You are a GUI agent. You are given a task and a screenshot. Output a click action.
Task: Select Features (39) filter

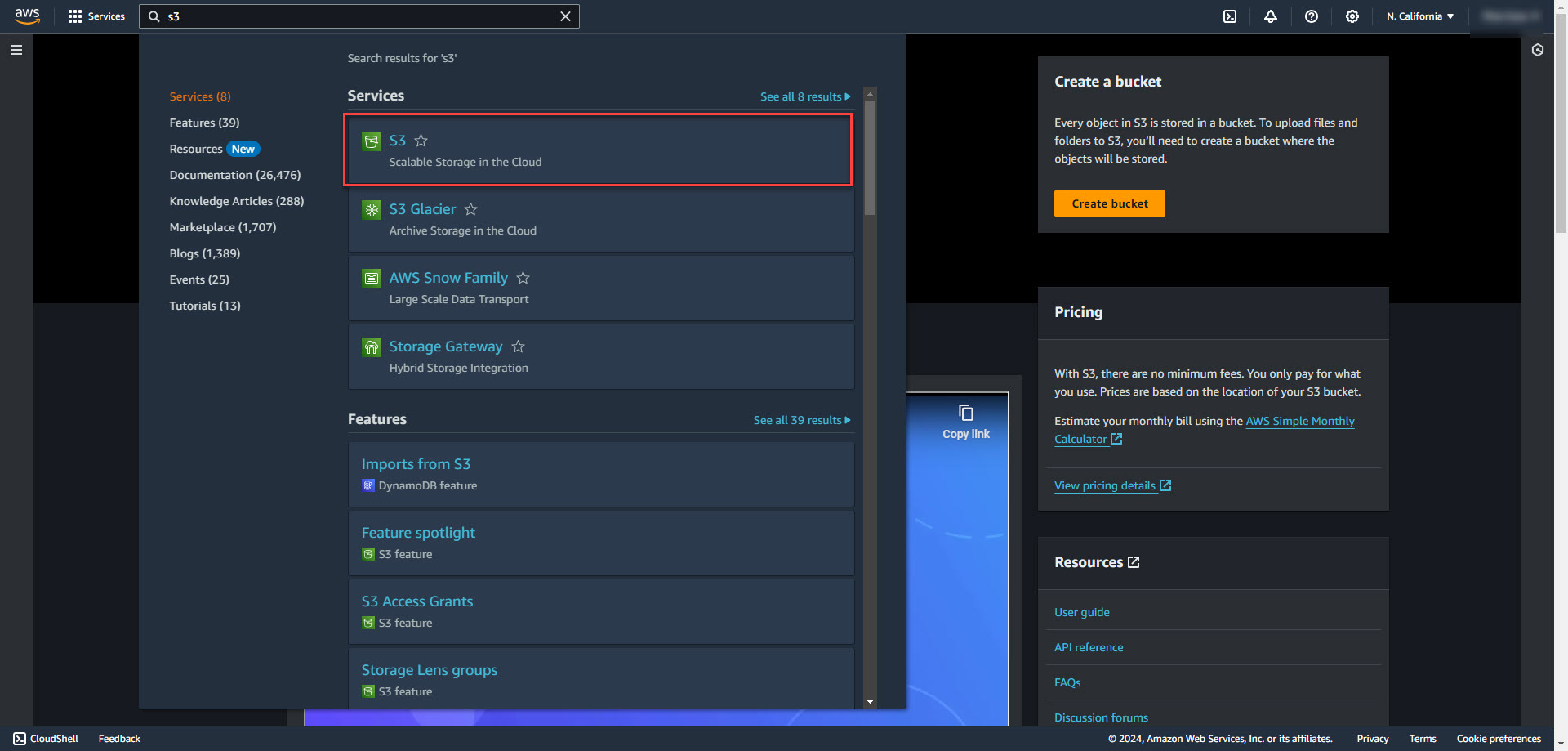[x=204, y=123]
